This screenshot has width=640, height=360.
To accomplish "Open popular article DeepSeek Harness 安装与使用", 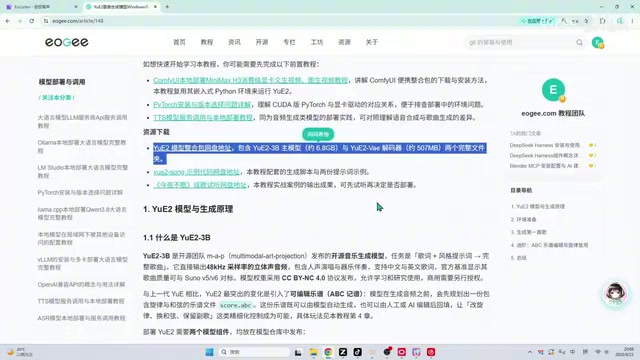I will (x=544, y=145).
